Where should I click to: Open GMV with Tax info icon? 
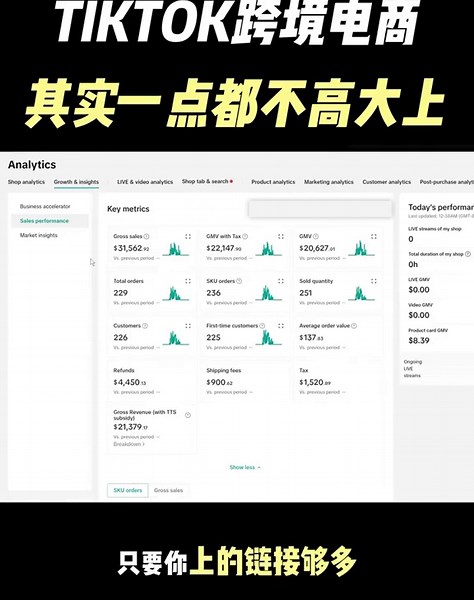tap(245, 236)
